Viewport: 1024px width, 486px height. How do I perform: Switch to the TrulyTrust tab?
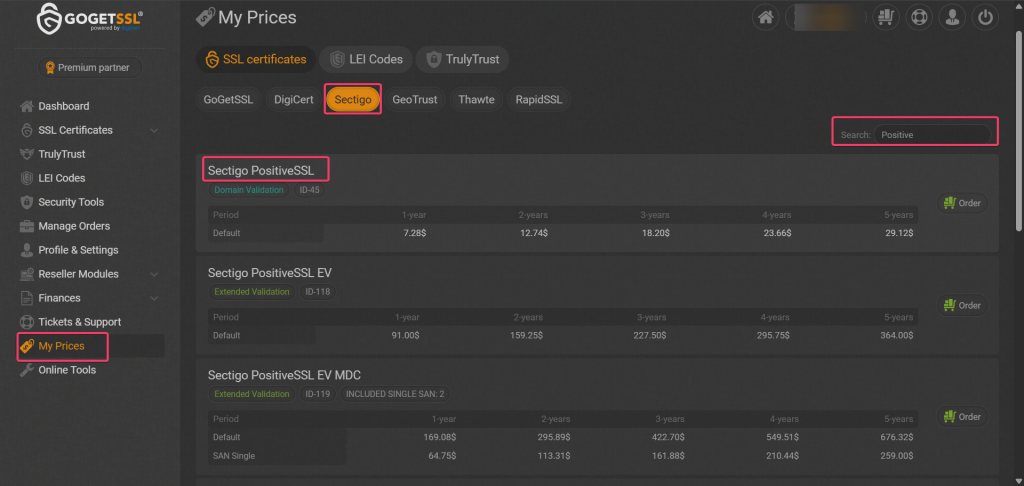(462, 59)
